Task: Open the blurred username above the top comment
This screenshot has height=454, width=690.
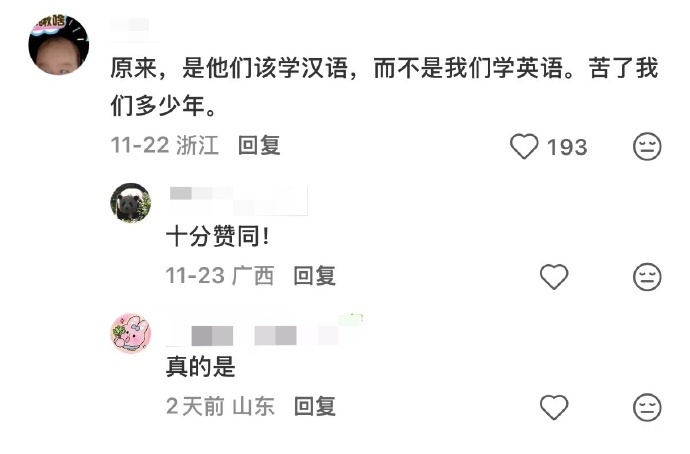Action: click(130, 25)
